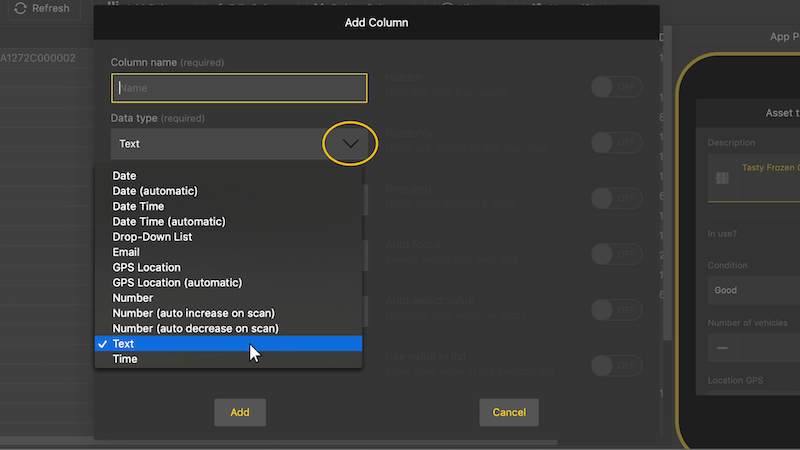Choose Drop-Down List from the data types
Viewport: 800px width, 450px height.
[x=152, y=237]
